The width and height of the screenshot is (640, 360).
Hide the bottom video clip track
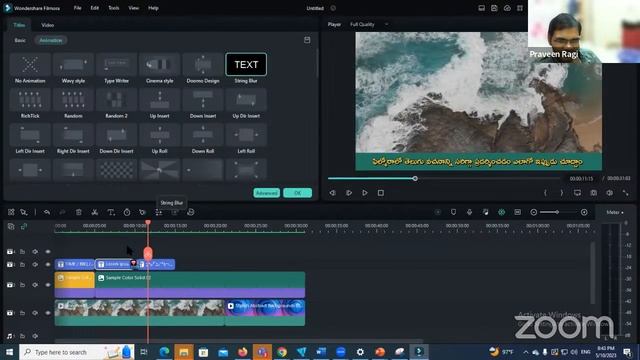point(48,313)
